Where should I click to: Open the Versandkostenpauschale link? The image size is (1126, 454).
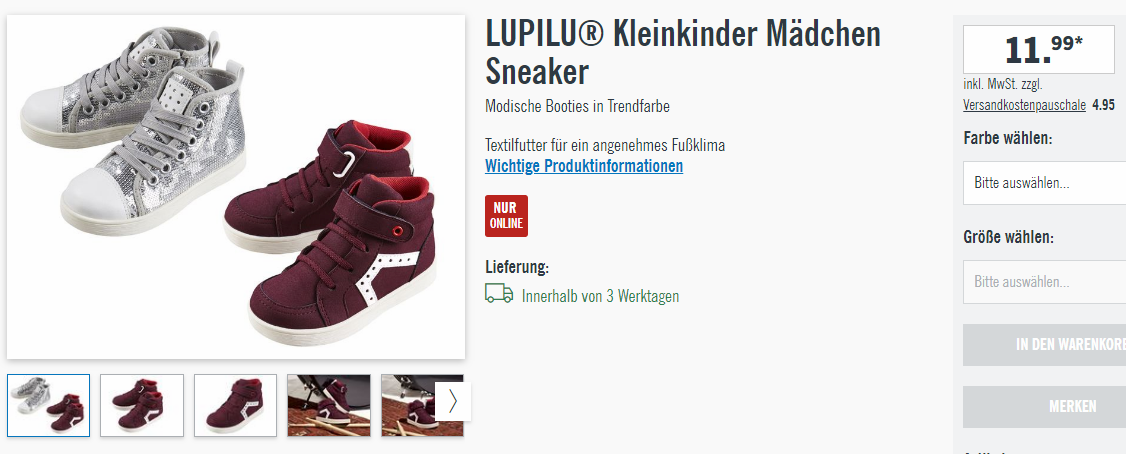(x=1025, y=105)
